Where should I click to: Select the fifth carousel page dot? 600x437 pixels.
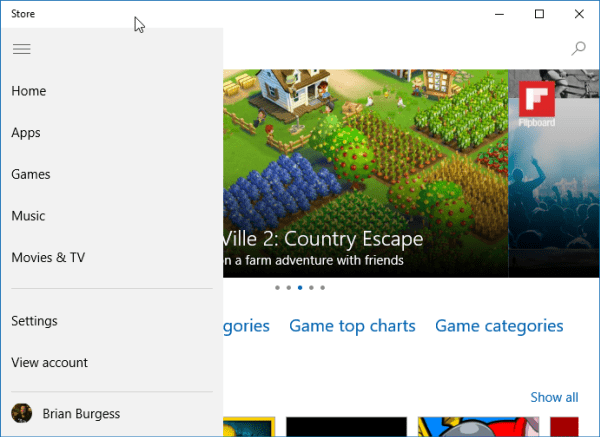(x=323, y=287)
